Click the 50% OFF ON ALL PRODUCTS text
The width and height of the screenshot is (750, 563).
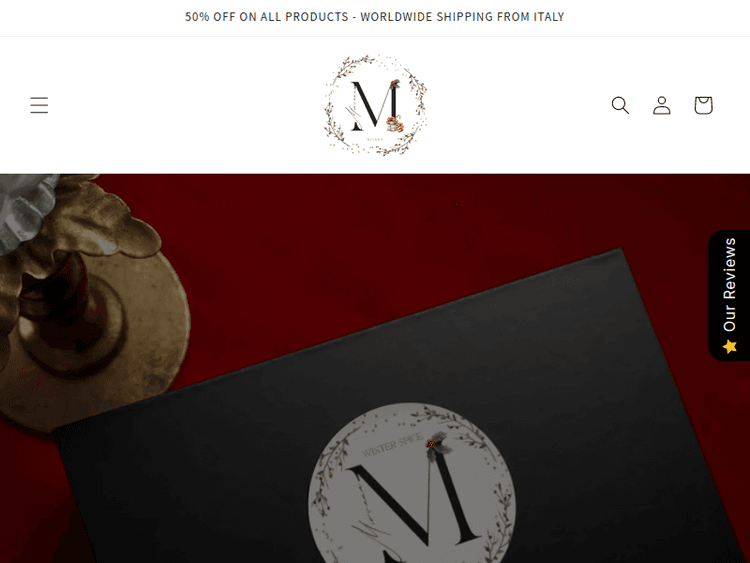tap(266, 17)
